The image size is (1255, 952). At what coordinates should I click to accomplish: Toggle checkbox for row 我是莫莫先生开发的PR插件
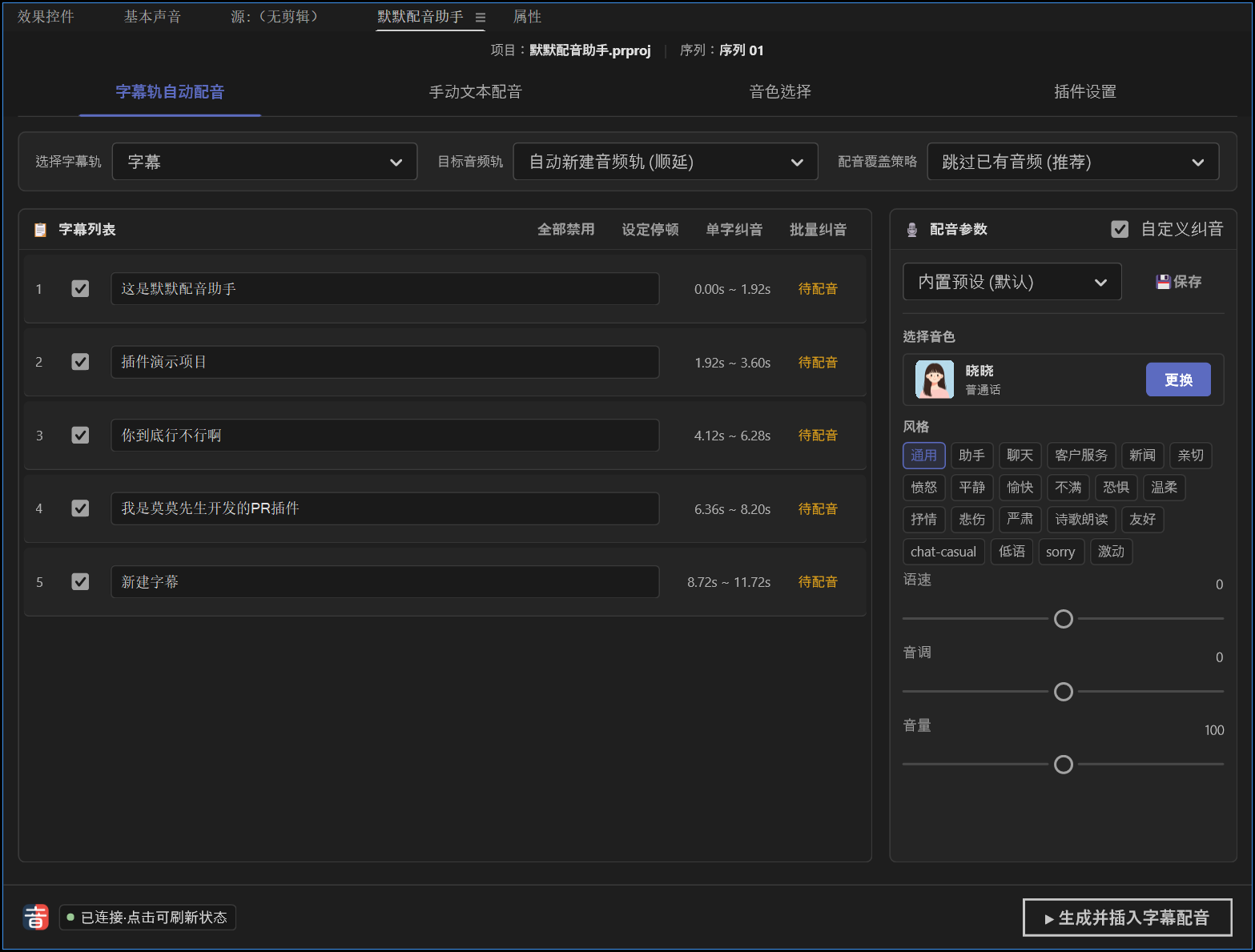(80, 508)
